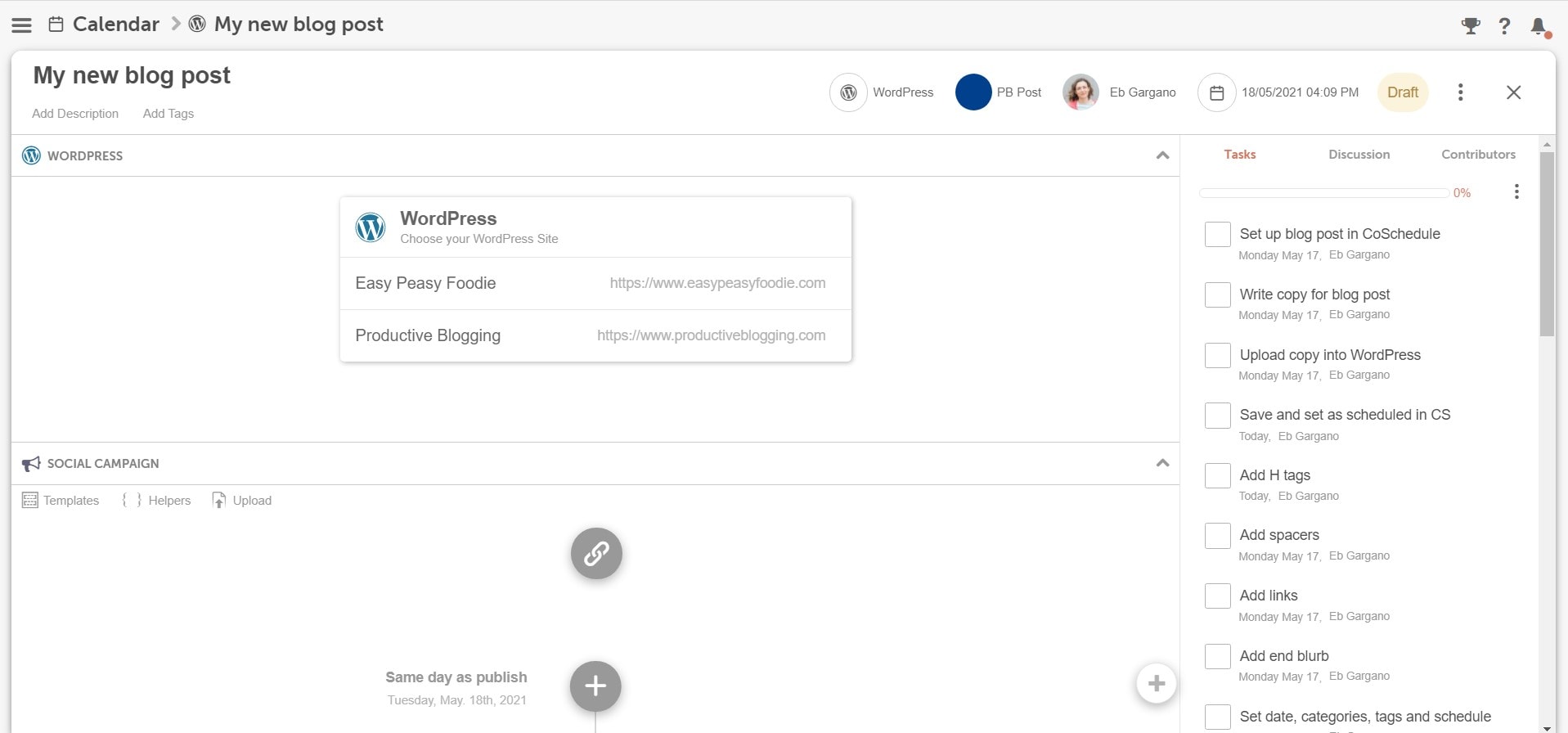Go back to Calendar breadcrumb

[115, 25]
